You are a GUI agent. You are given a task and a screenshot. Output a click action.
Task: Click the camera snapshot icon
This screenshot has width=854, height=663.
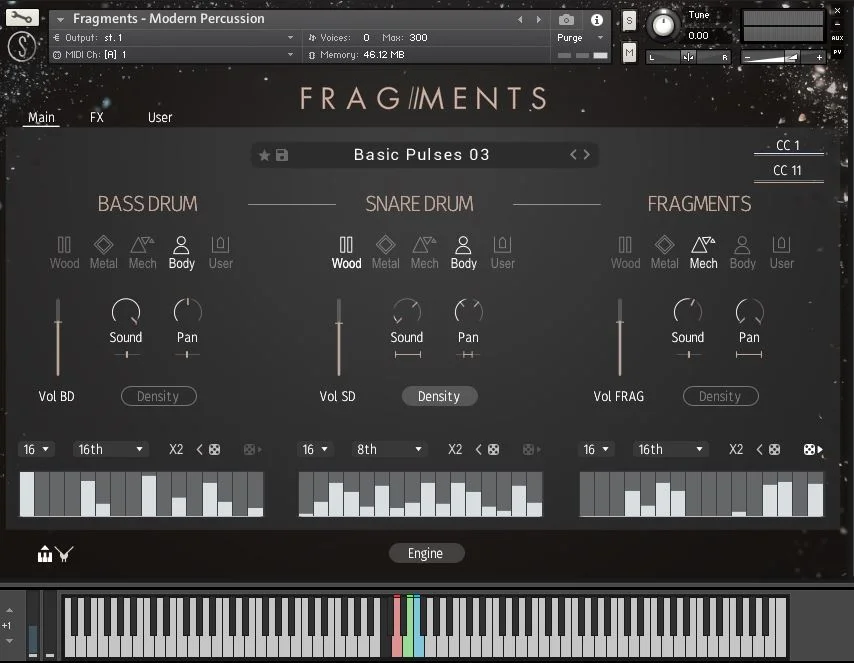[566, 20]
